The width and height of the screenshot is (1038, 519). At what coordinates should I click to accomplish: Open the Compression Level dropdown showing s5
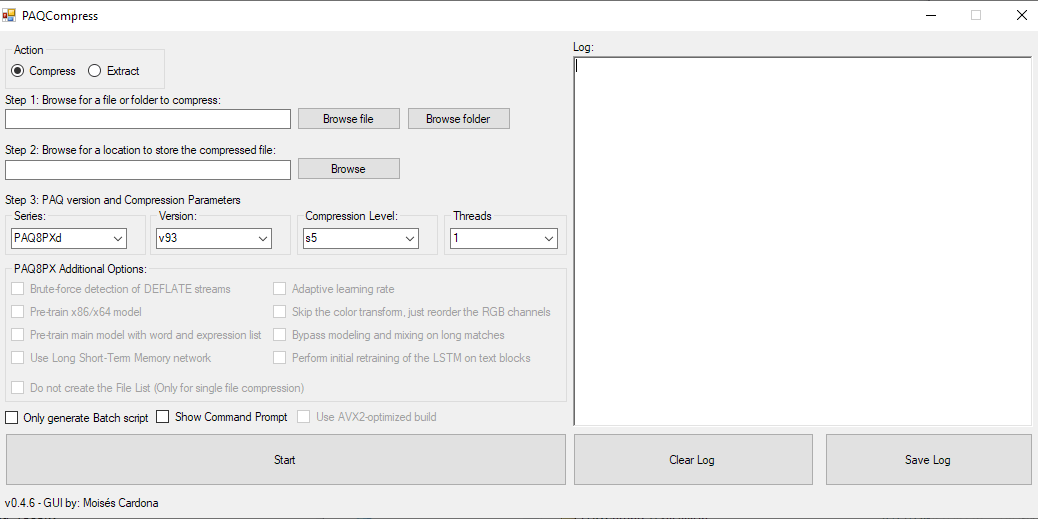[x=361, y=239]
